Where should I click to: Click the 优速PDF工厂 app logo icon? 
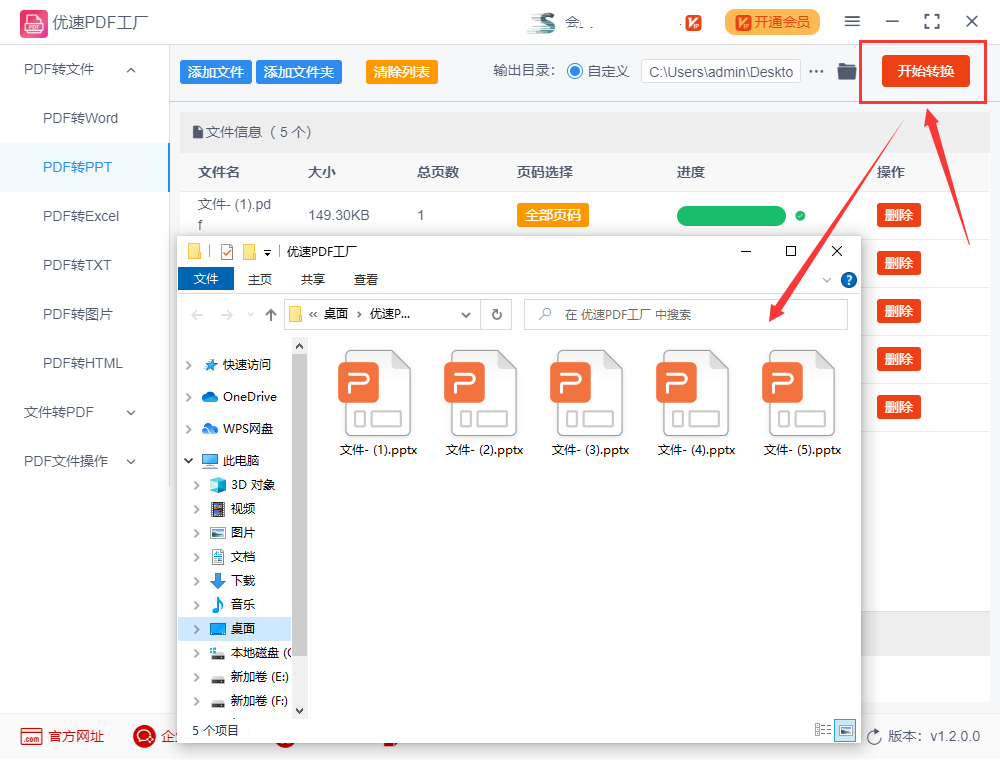pos(33,23)
